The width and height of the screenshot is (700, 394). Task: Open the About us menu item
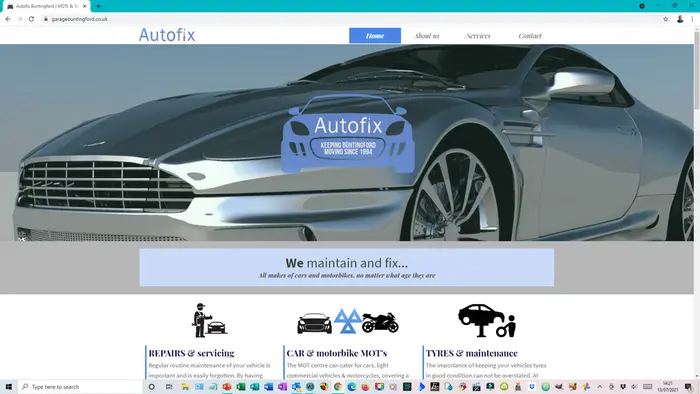pos(427,36)
